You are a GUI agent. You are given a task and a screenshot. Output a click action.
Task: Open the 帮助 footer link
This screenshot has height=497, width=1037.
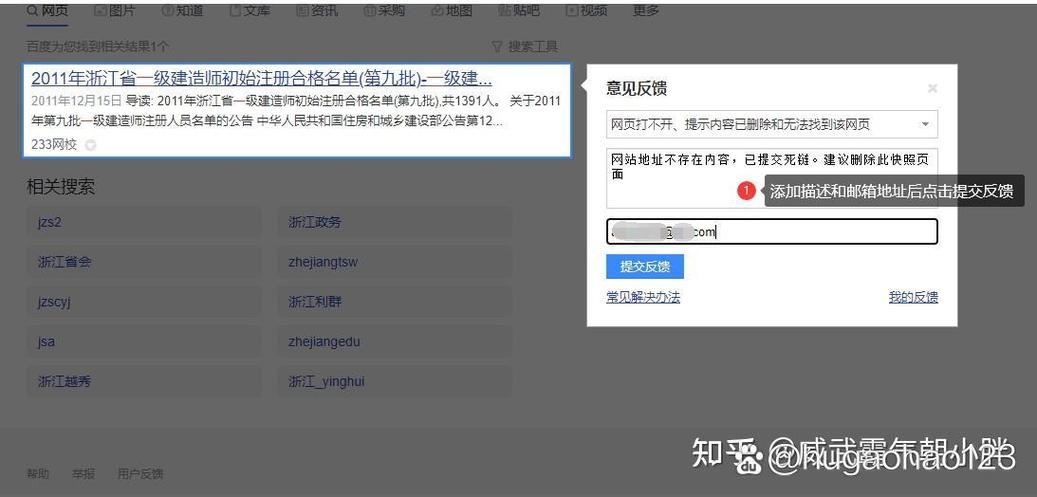pos(38,474)
